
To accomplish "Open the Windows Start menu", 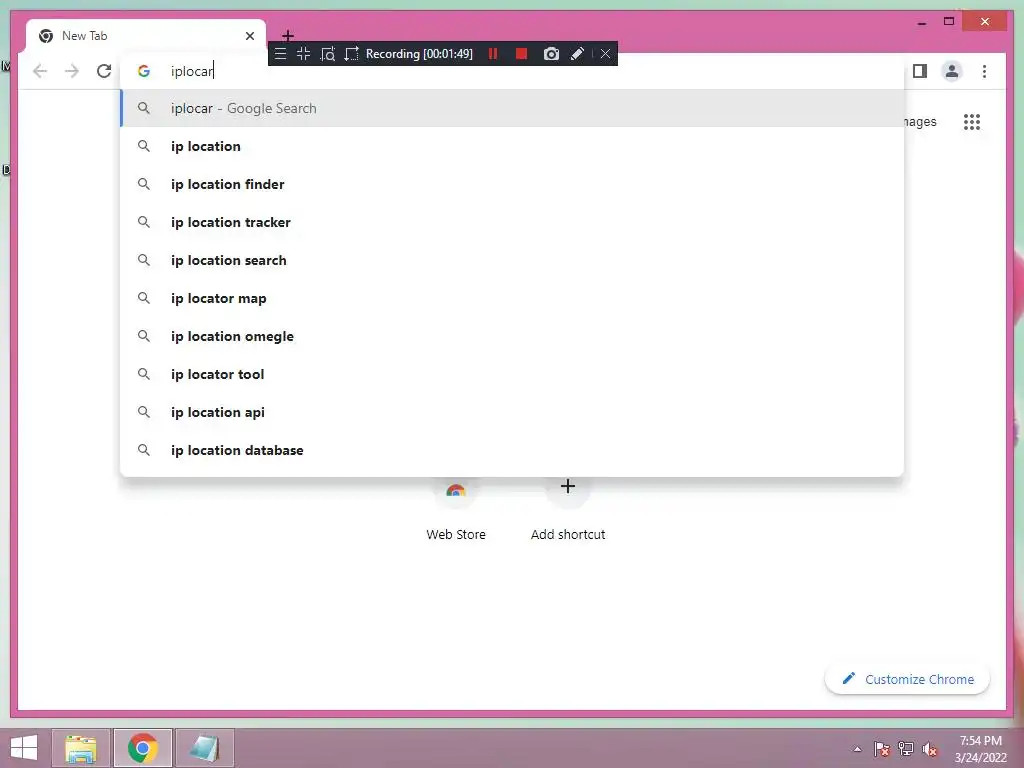I will point(24,748).
